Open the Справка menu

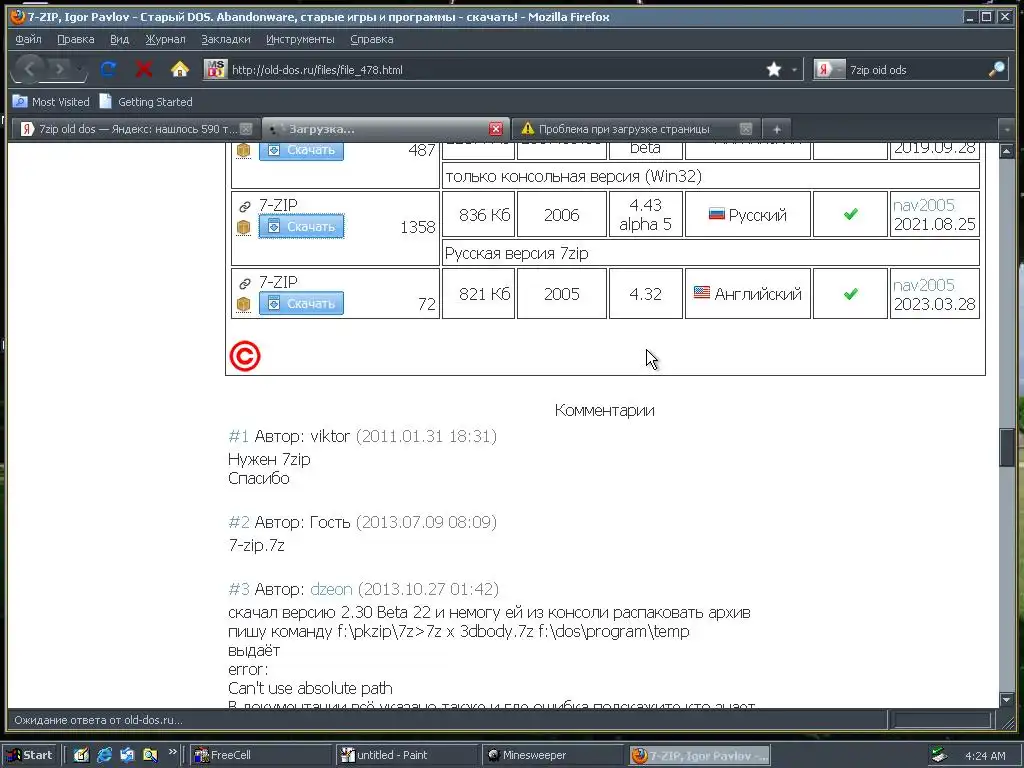(x=372, y=39)
